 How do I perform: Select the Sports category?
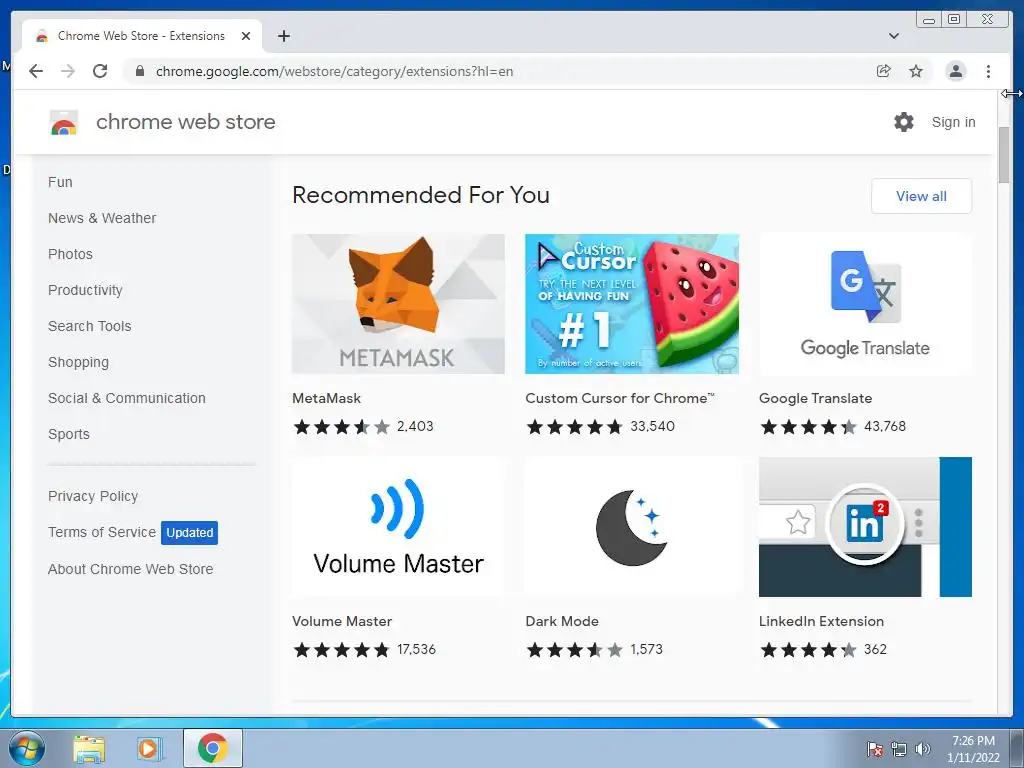pyautogui.click(x=69, y=434)
